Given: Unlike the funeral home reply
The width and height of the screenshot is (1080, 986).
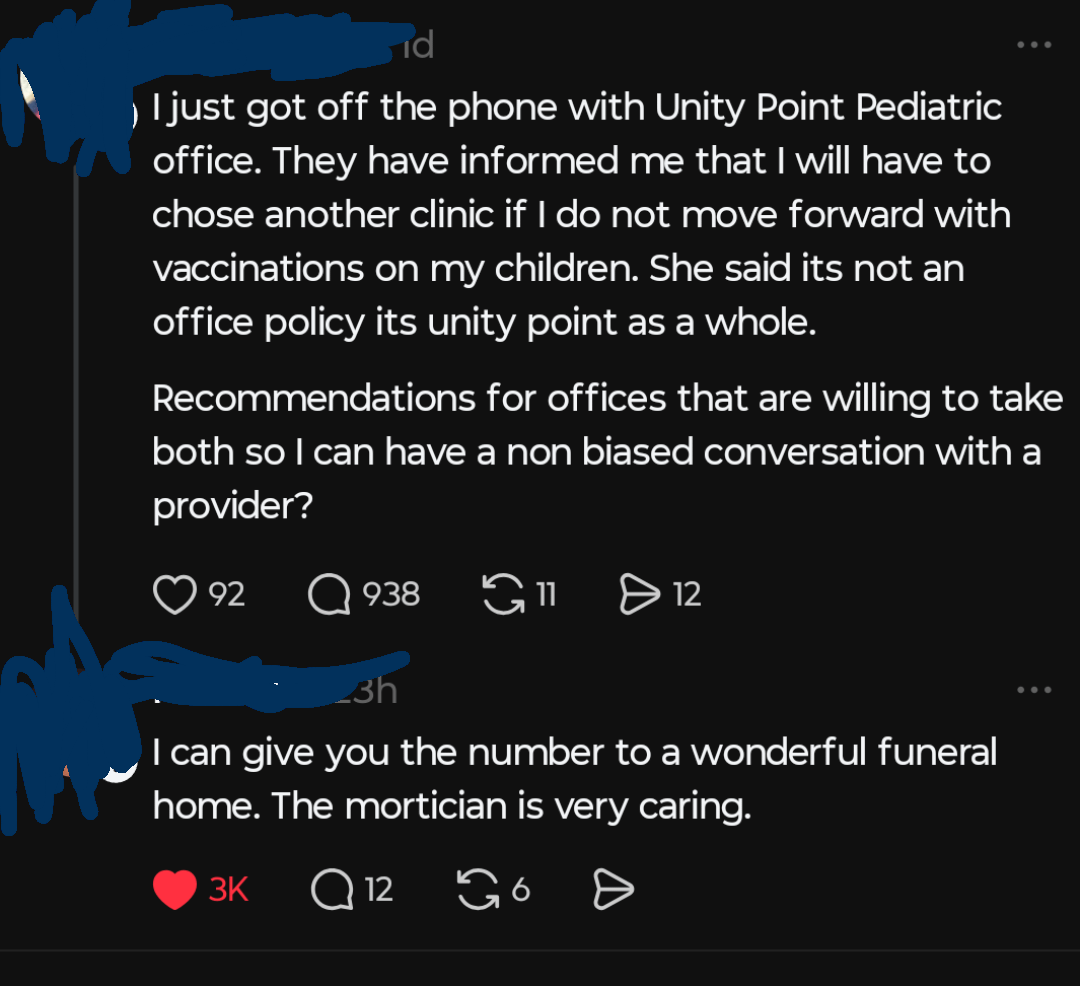Looking at the screenshot, I should pos(175,889).
